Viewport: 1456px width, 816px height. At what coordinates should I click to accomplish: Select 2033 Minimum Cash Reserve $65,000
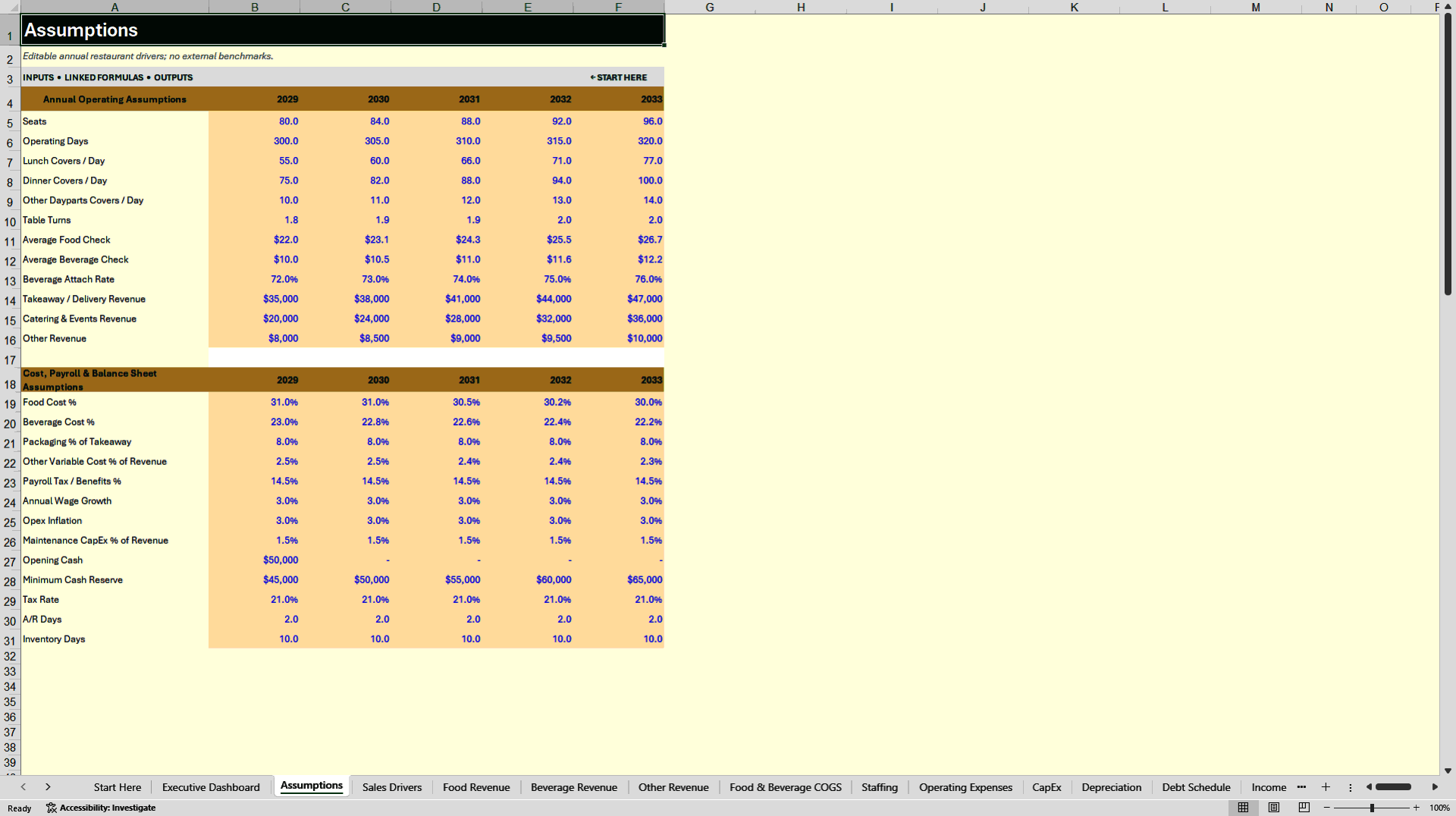[x=619, y=580]
